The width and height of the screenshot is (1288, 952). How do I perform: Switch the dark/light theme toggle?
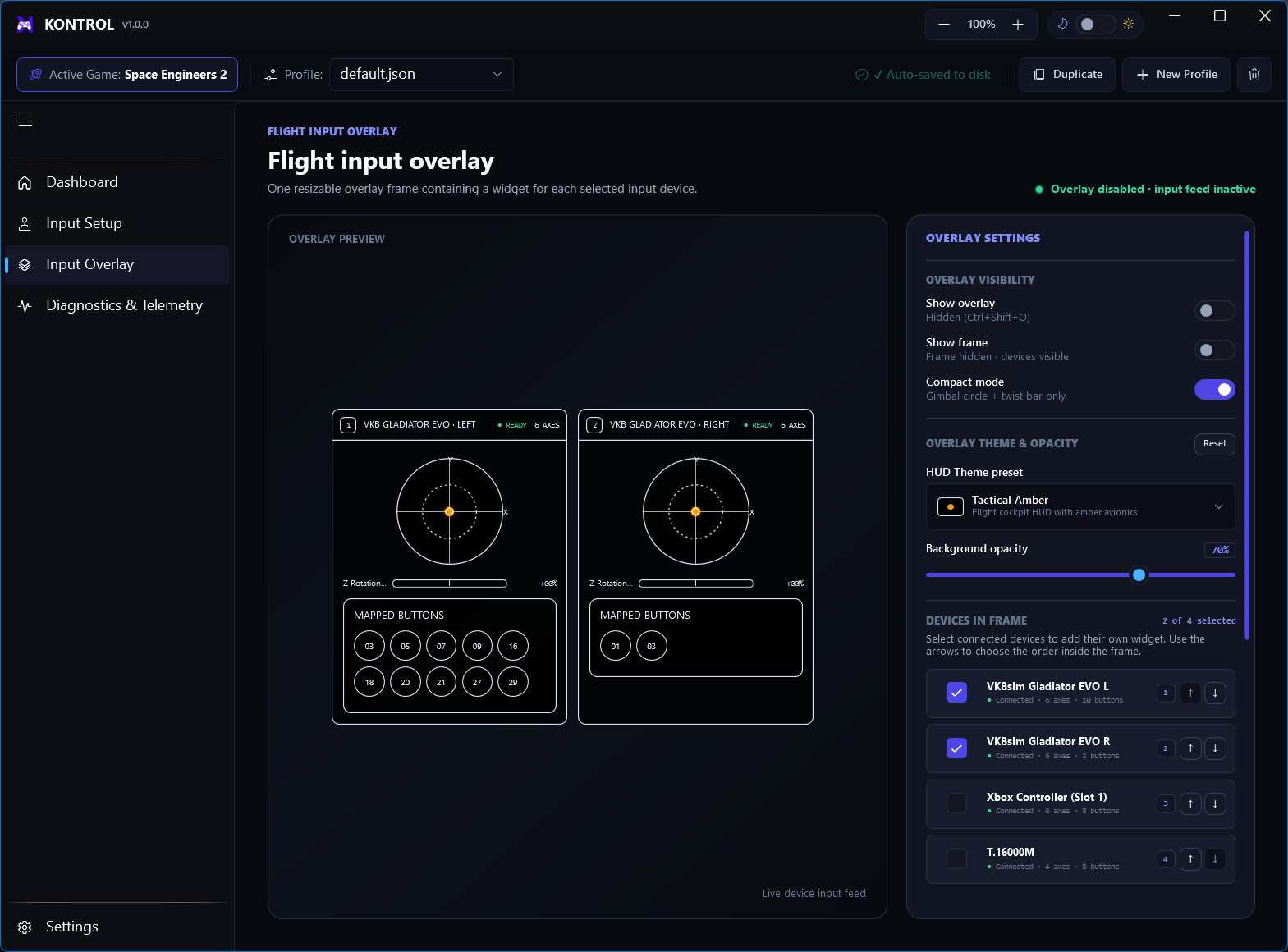1095,24
